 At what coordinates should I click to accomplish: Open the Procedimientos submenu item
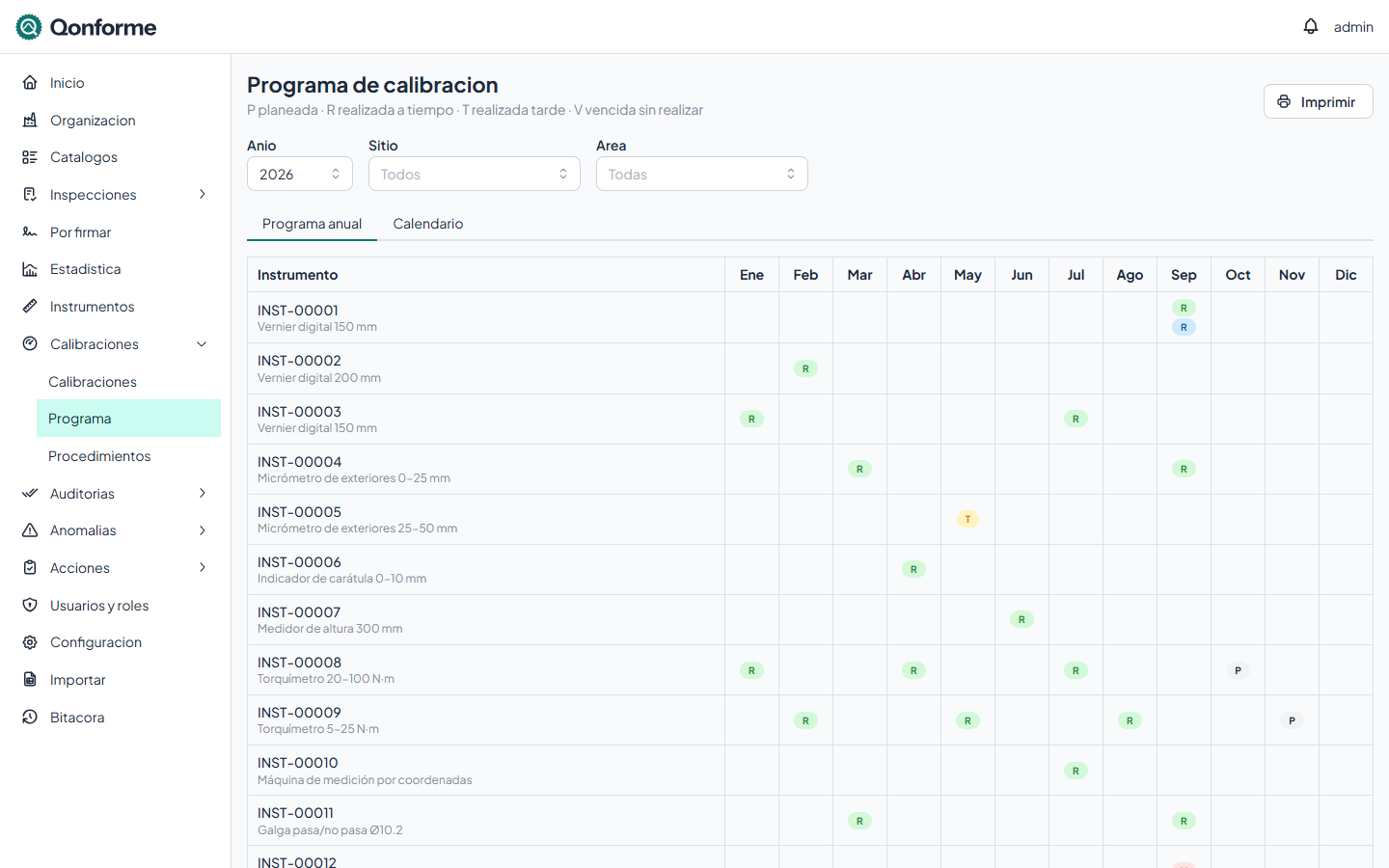tap(128, 456)
